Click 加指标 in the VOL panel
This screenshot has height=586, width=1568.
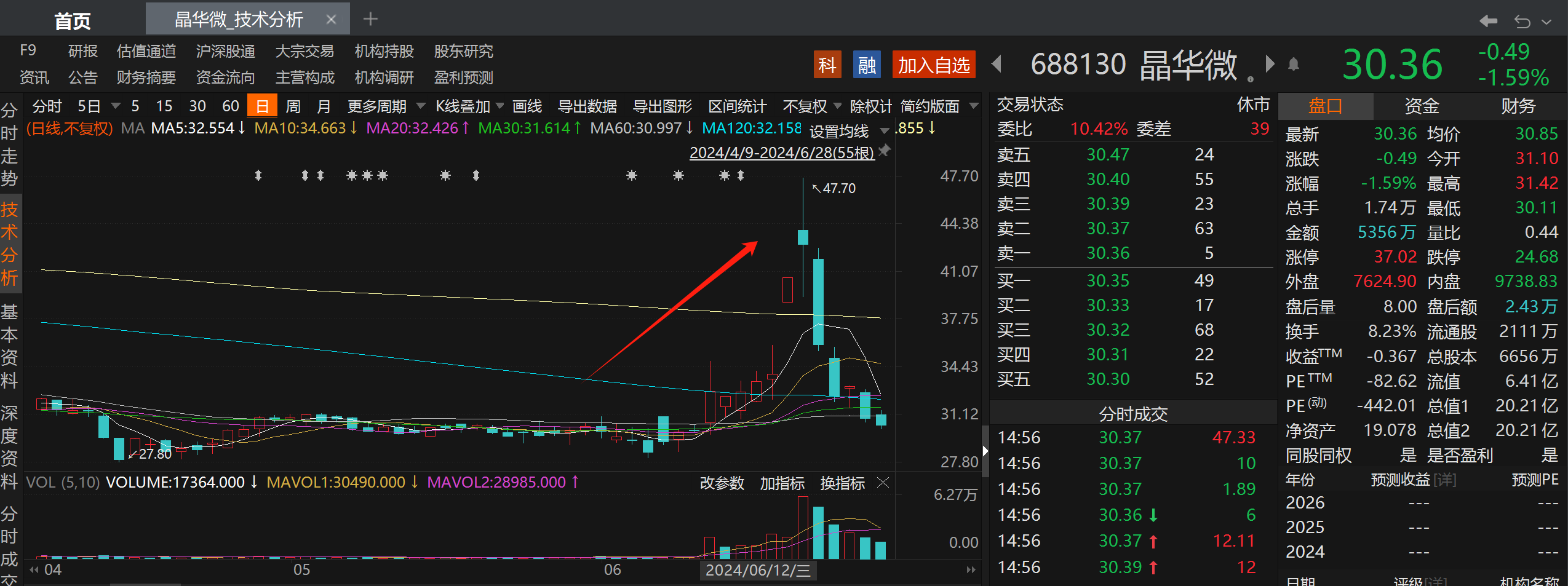[782, 483]
